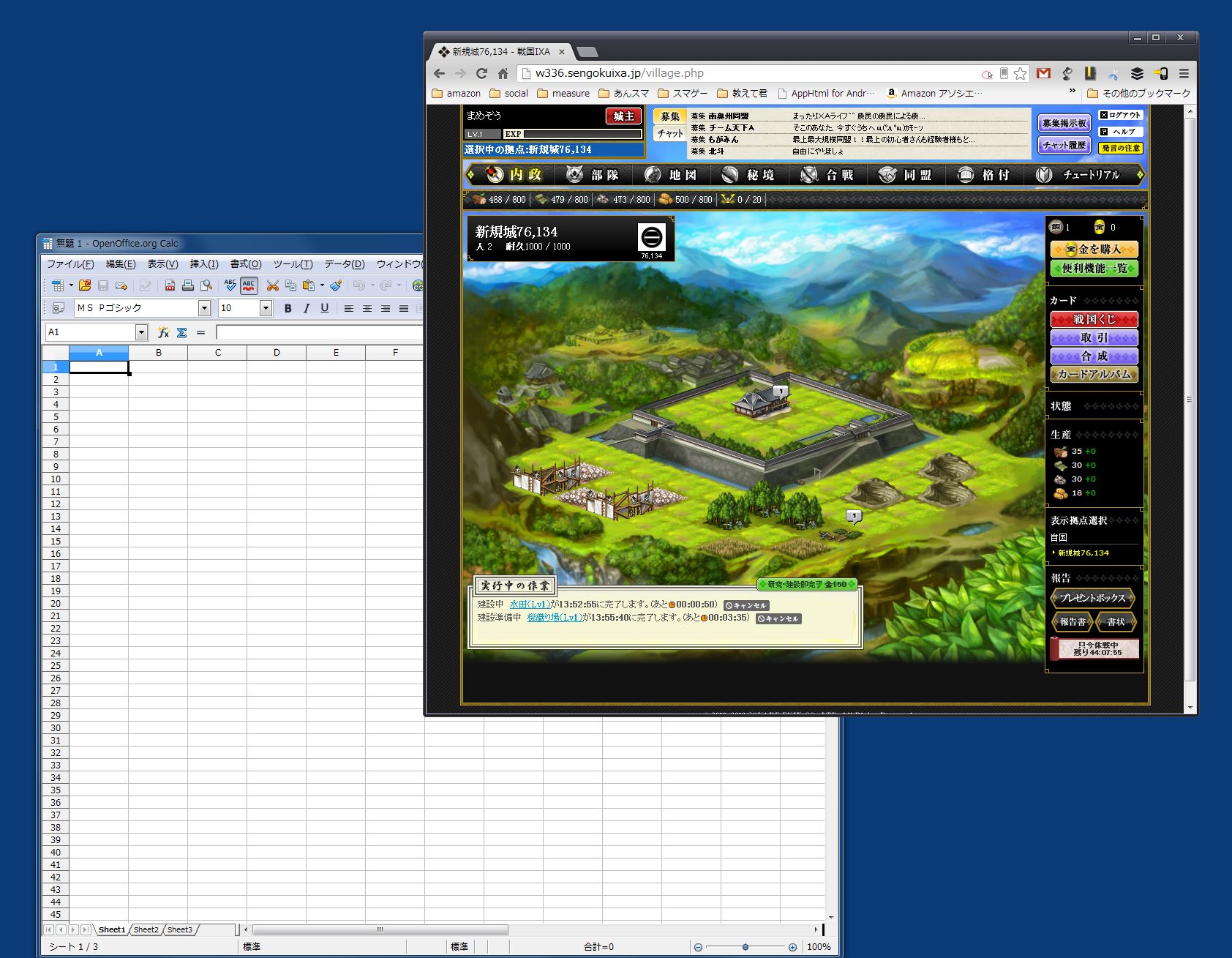Open 戦国くじ card button
1232x958 pixels.
click(x=1094, y=319)
